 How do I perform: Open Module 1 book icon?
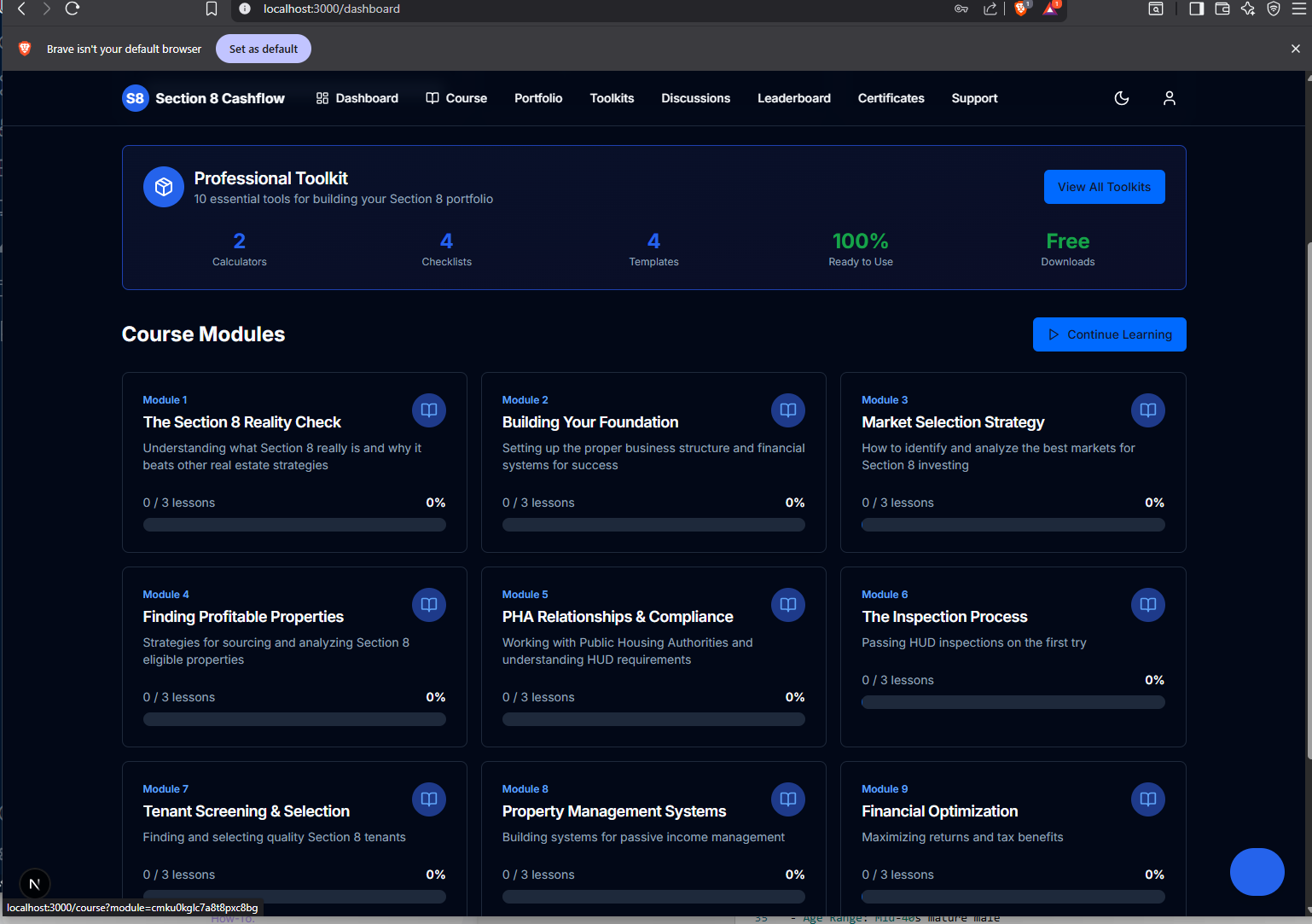click(428, 410)
